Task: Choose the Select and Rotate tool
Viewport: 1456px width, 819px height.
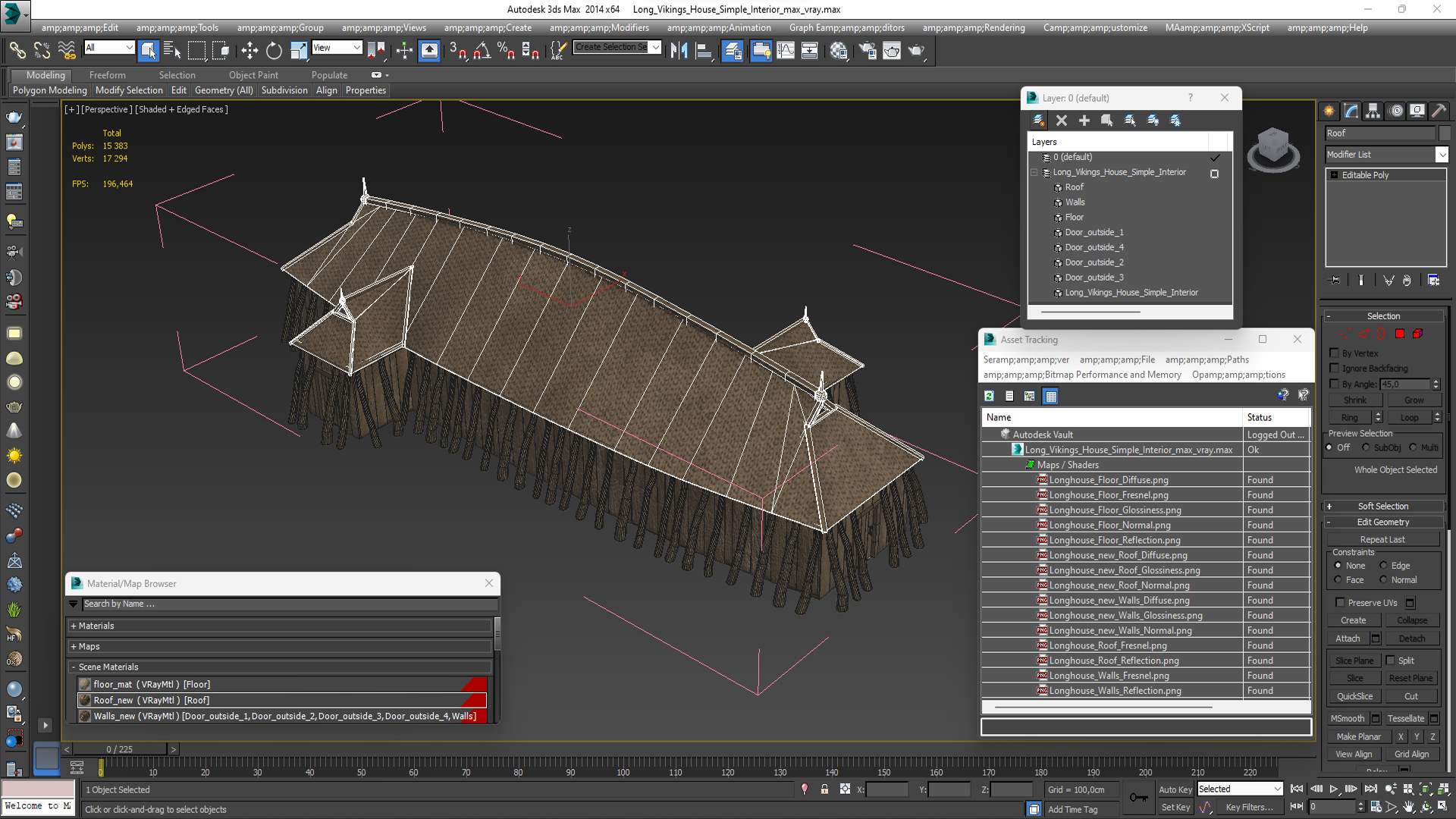Action: (274, 51)
